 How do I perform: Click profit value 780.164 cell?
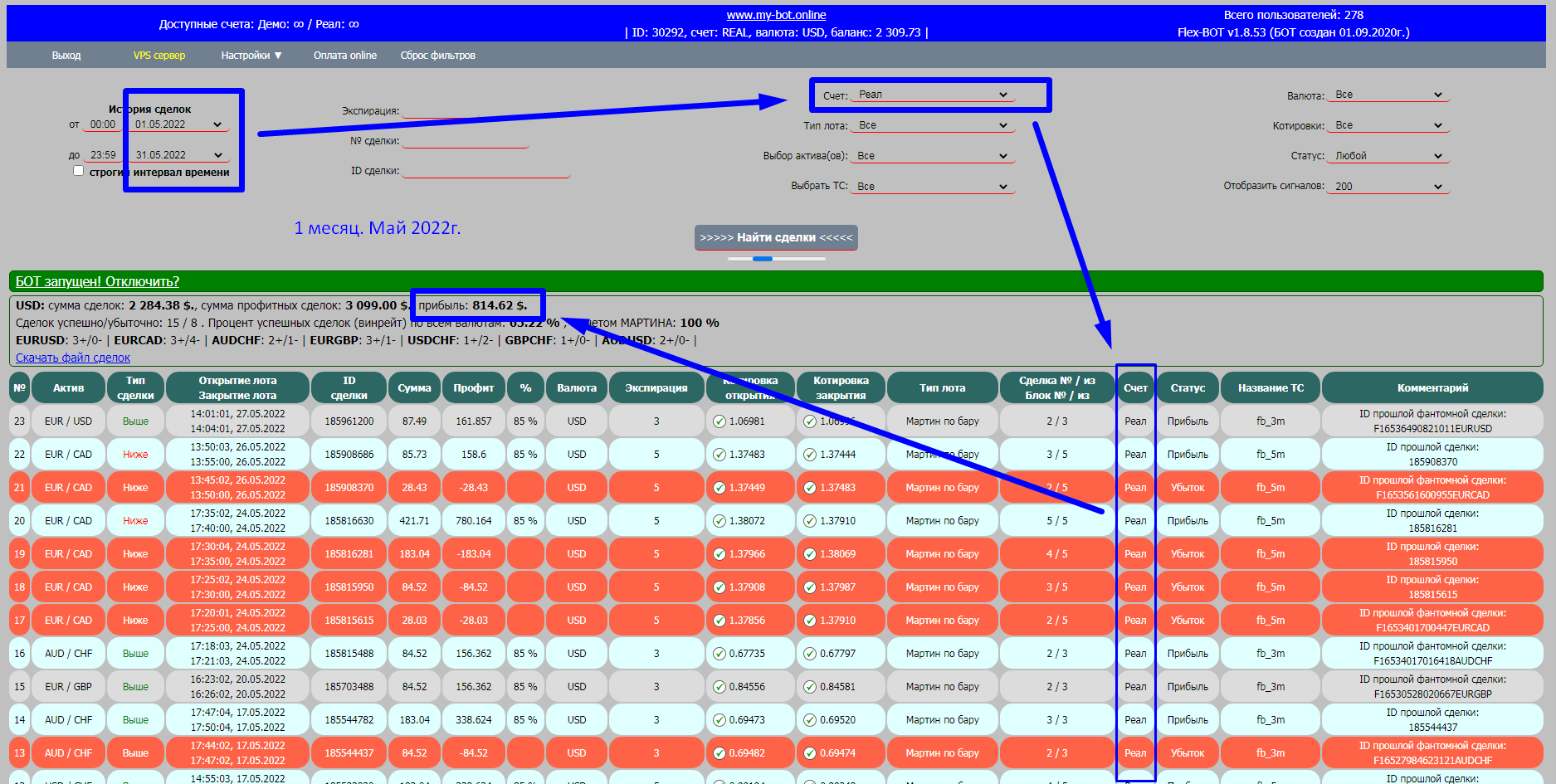[x=473, y=521]
